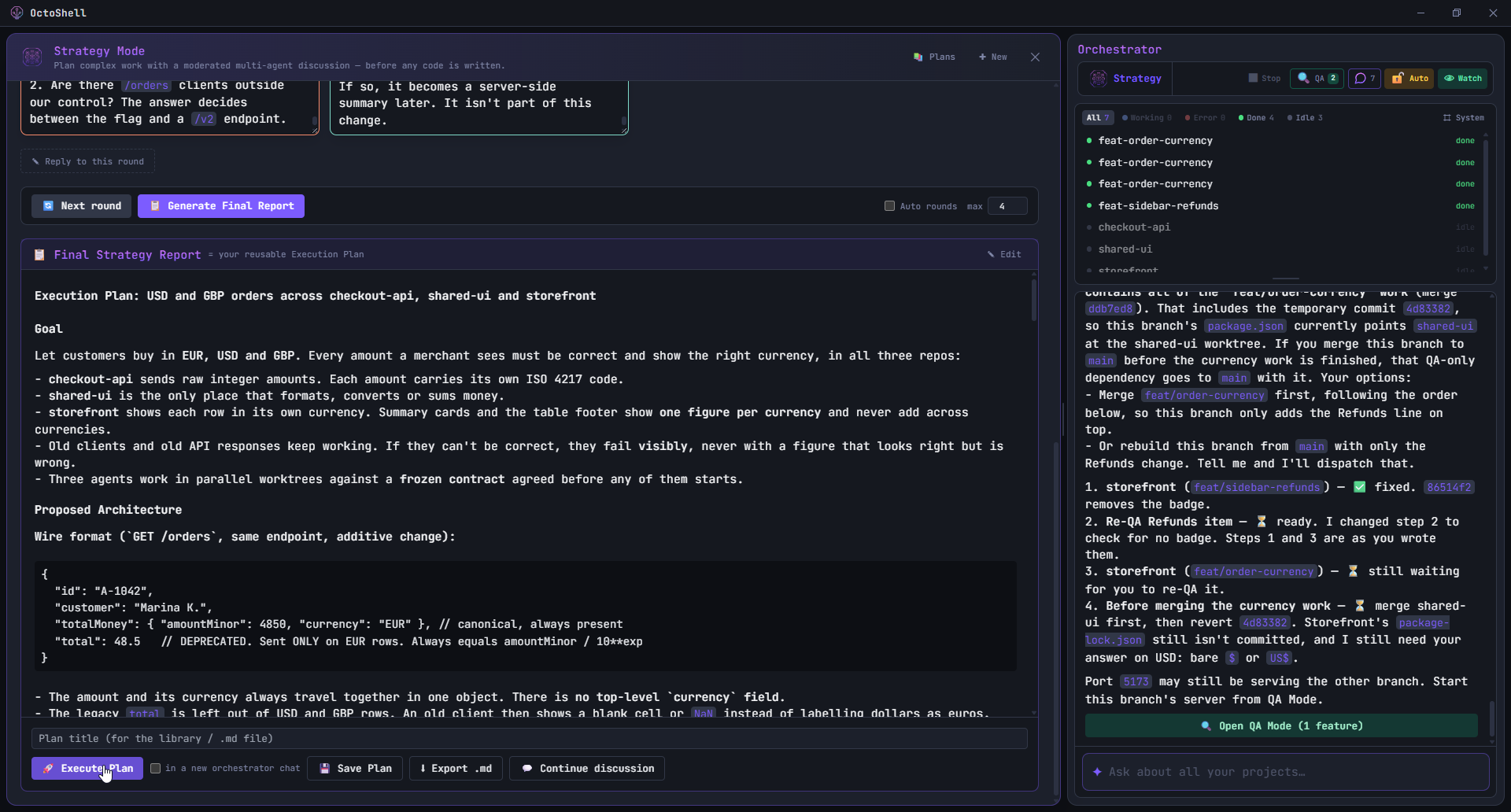Select the Strategy tab in Orchestrator
Image resolution: width=1511 pixels, height=812 pixels.
pyautogui.click(x=1126, y=78)
